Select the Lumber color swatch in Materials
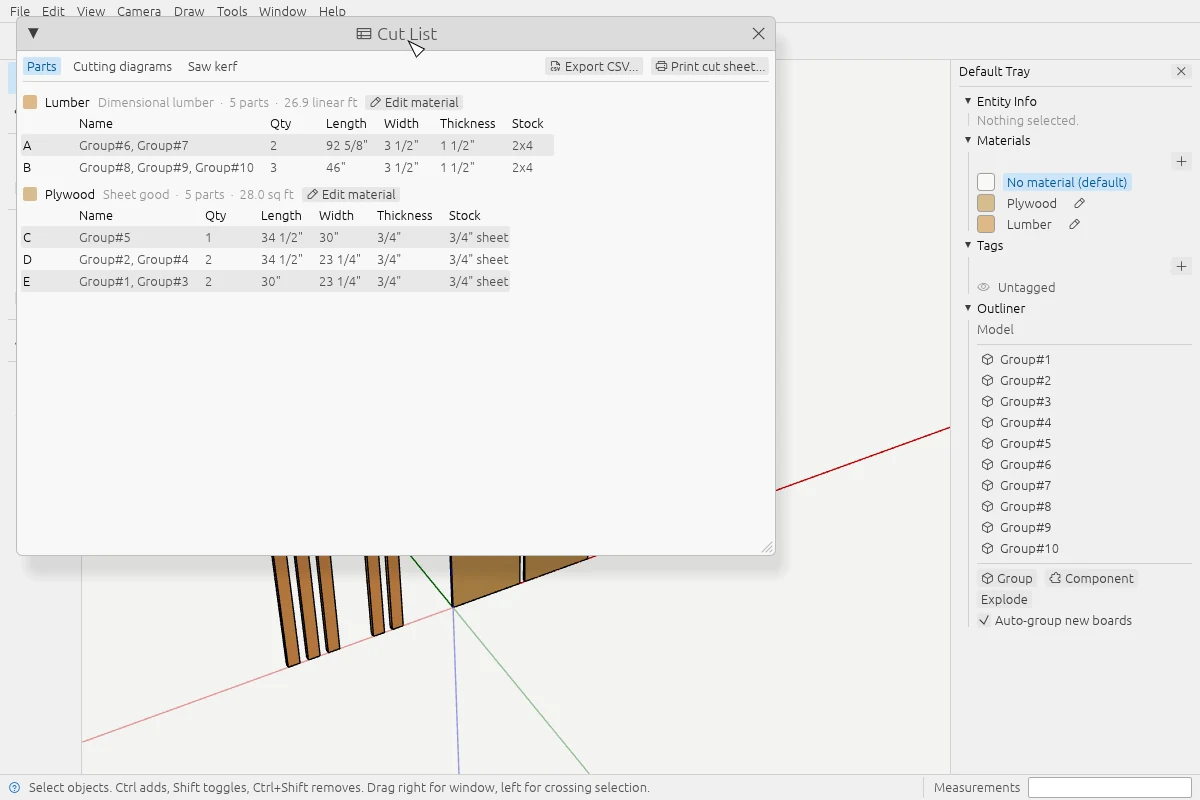 click(986, 224)
